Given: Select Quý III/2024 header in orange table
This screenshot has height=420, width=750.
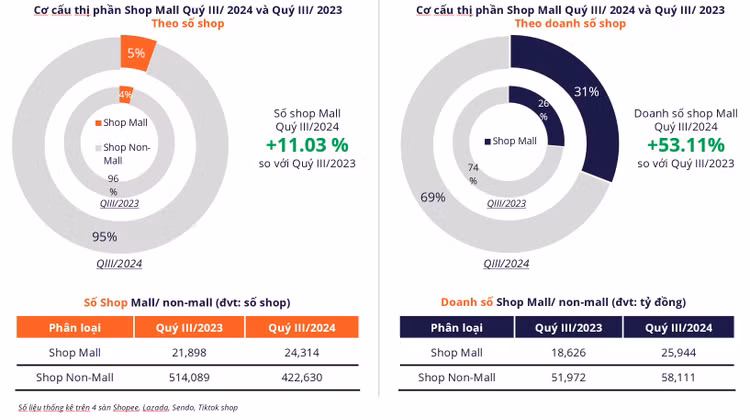Looking at the screenshot, I should (x=294, y=328).
